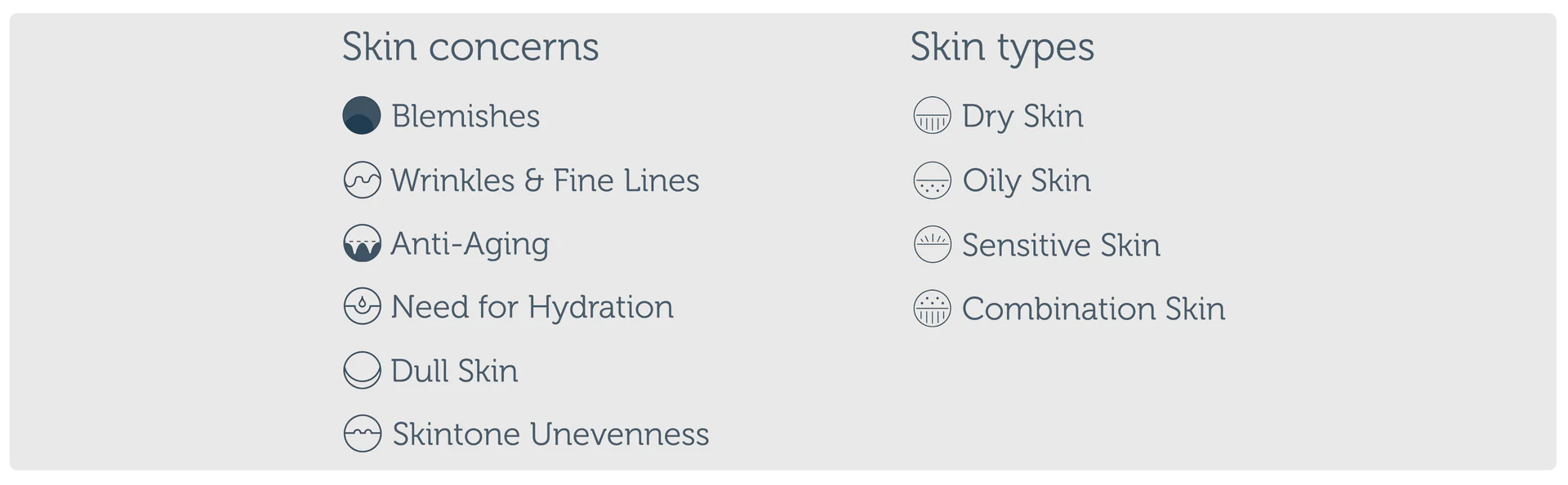
Task: Click the Wrinkles & Fine Lines icon
Action: point(362,180)
